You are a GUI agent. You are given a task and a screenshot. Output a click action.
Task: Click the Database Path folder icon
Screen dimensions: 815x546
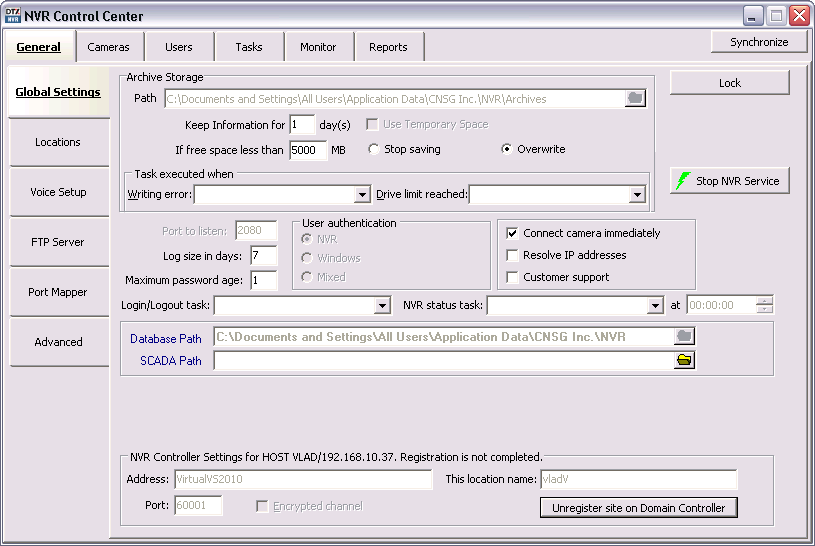(x=684, y=337)
